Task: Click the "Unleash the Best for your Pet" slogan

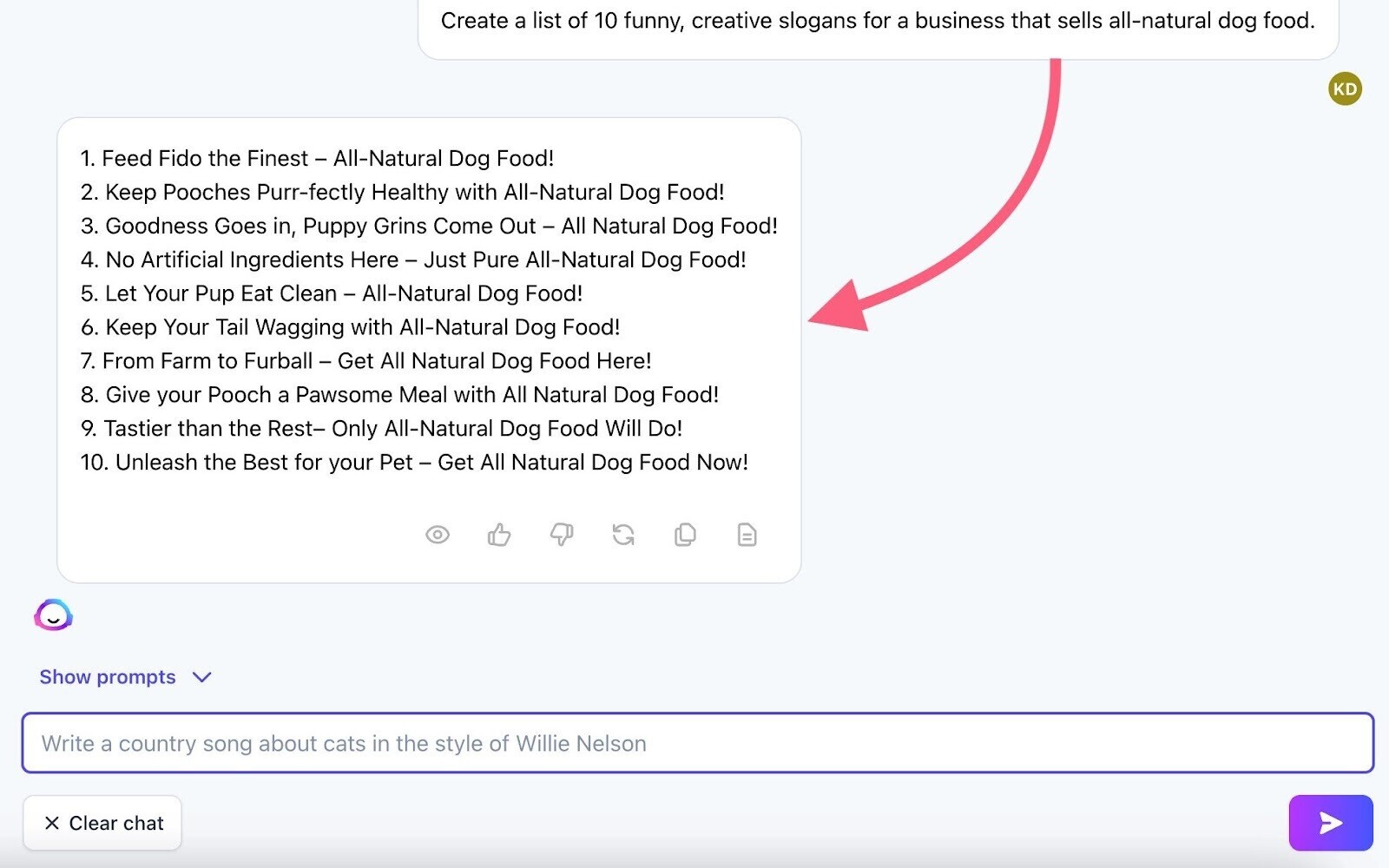Action: point(414,462)
